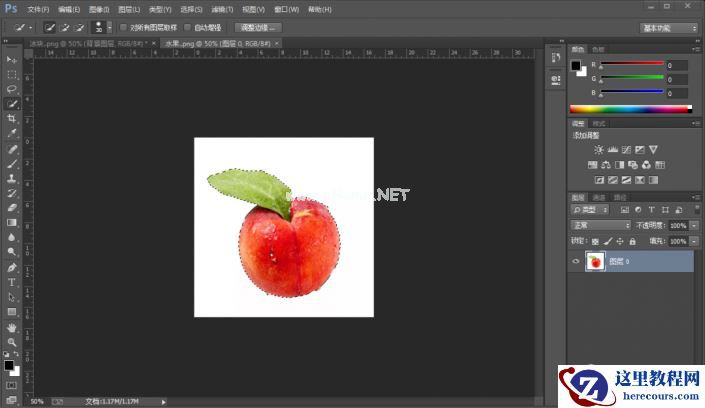Select the Eraser tool
Image resolution: width=705 pixels, height=408 pixels.
pos(12,208)
